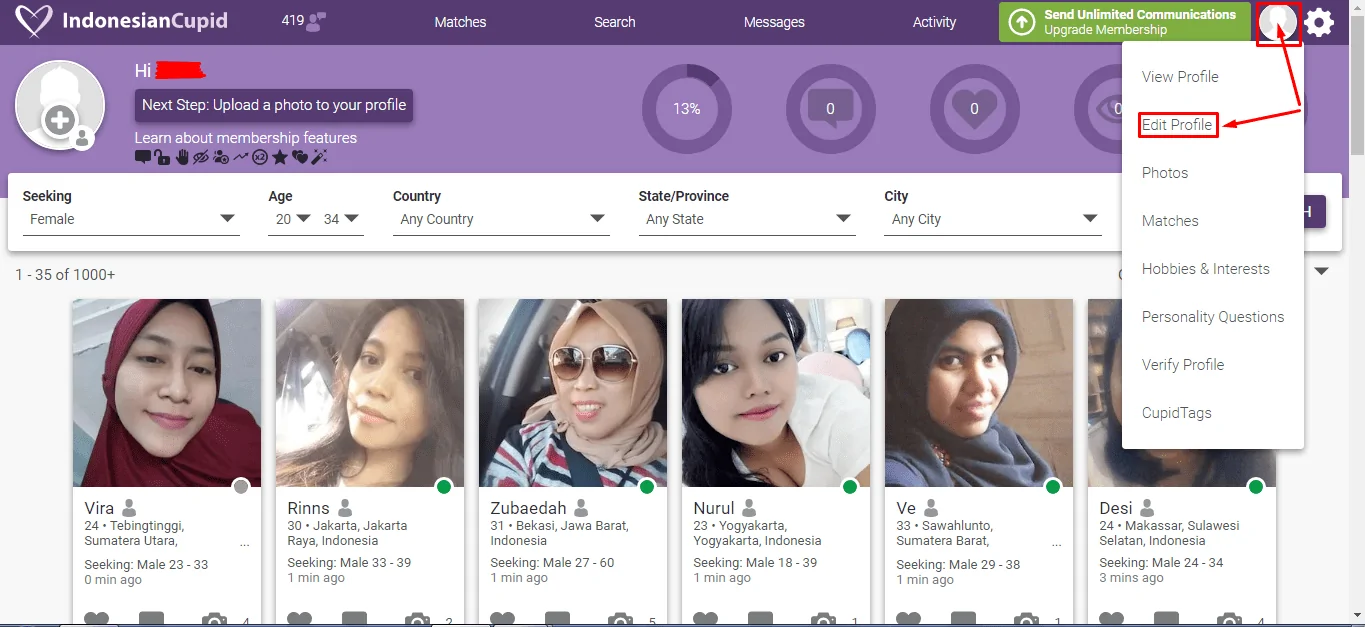Open Nurul's profile photo
Viewport: 1365px width, 627px height.
[x=776, y=393]
